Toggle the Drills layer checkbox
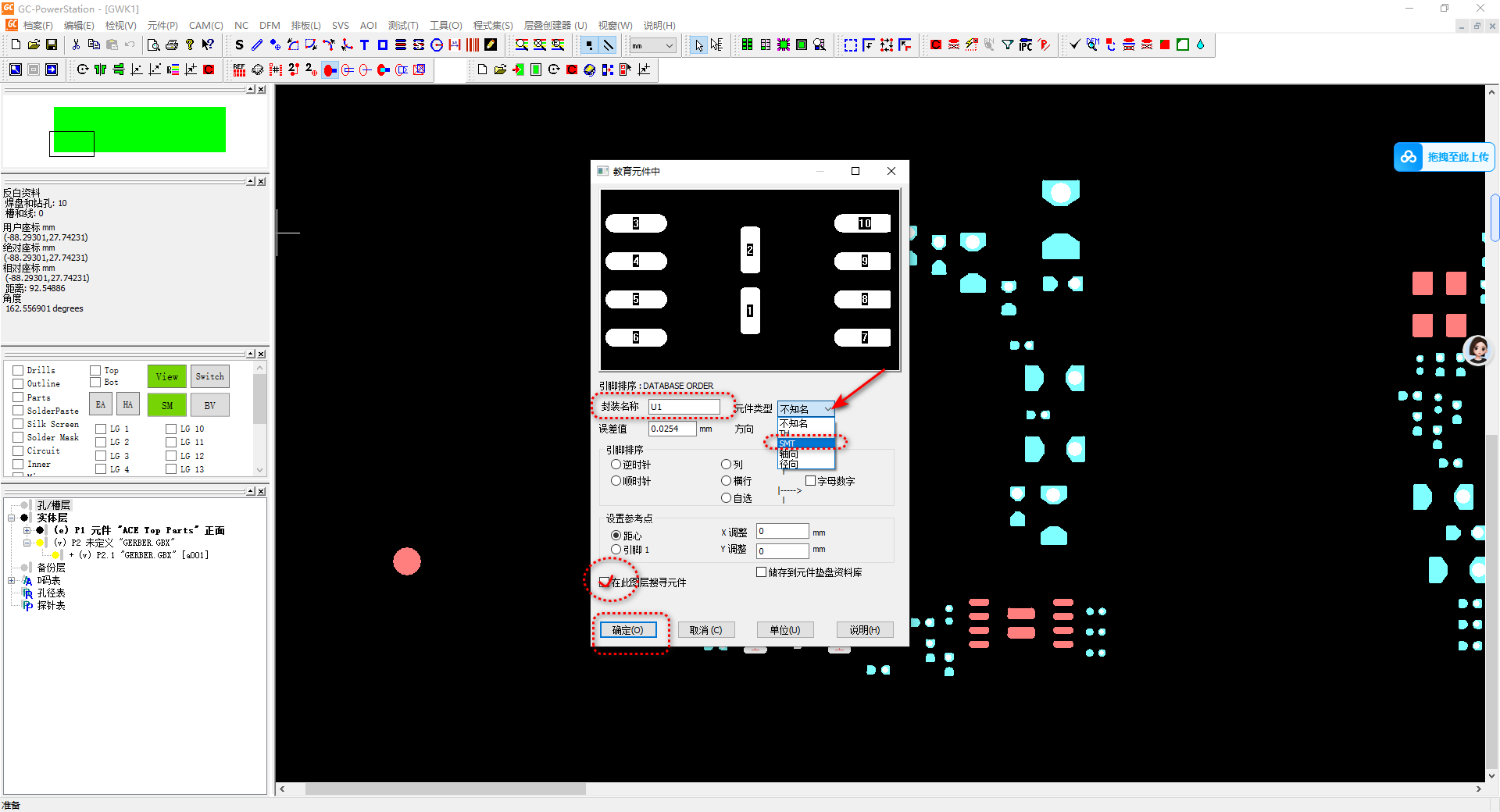 click(18, 370)
